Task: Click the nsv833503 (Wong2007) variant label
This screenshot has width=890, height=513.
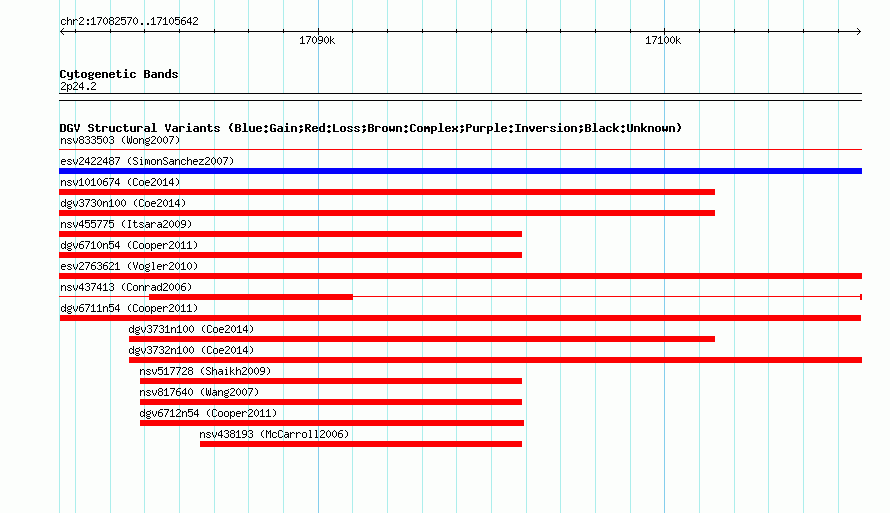Action: point(120,140)
